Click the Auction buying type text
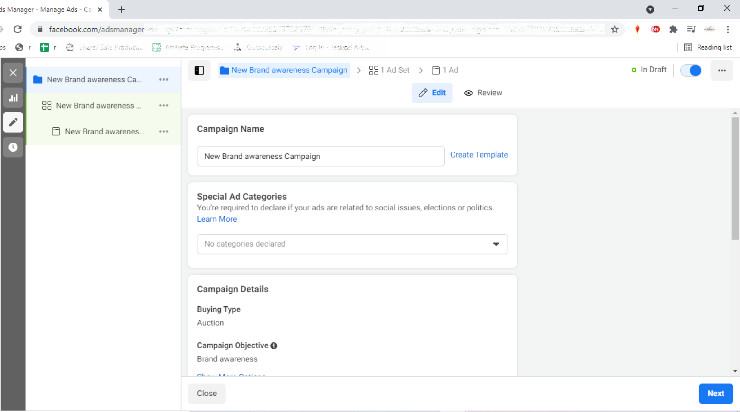Screen dimensions: 740x412 point(210,323)
